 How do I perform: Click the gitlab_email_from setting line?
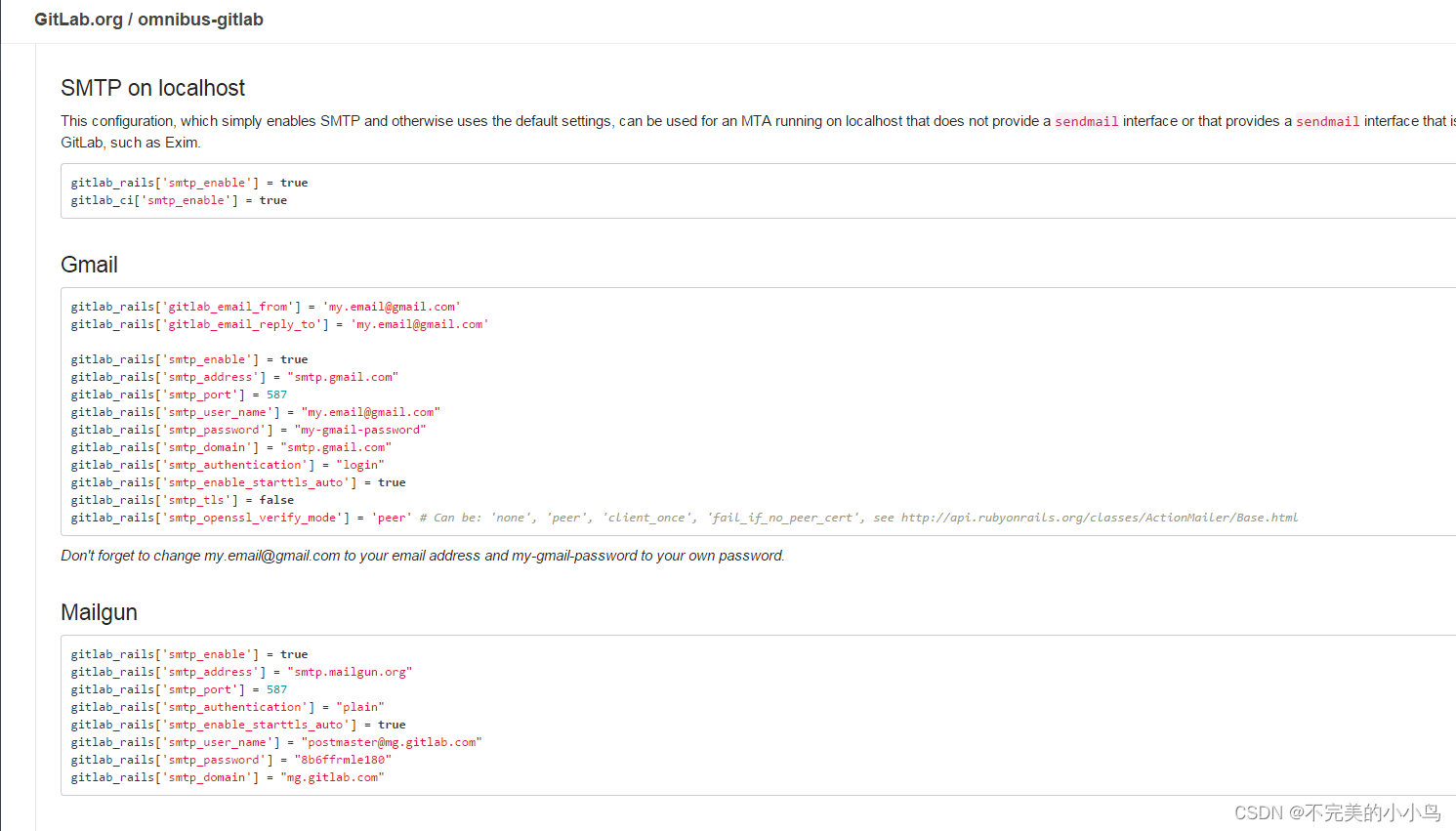tap(265, 307)
